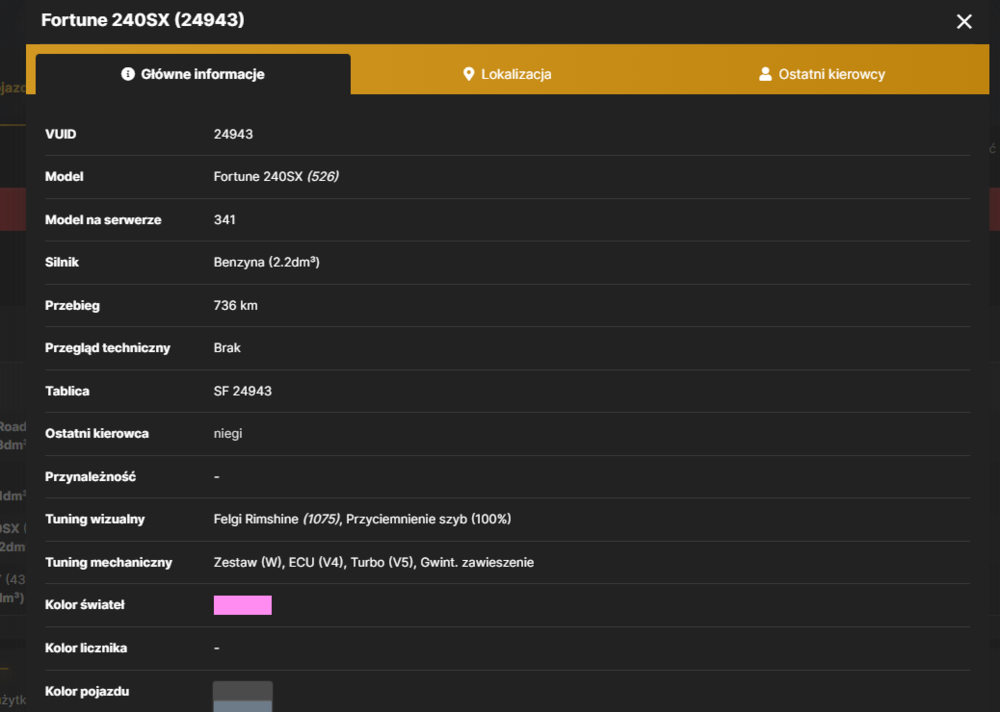Image resolution: width=1000 pixels, height=712 pixels.
Task: Click last driver name niegi
Action: [228, 434]
